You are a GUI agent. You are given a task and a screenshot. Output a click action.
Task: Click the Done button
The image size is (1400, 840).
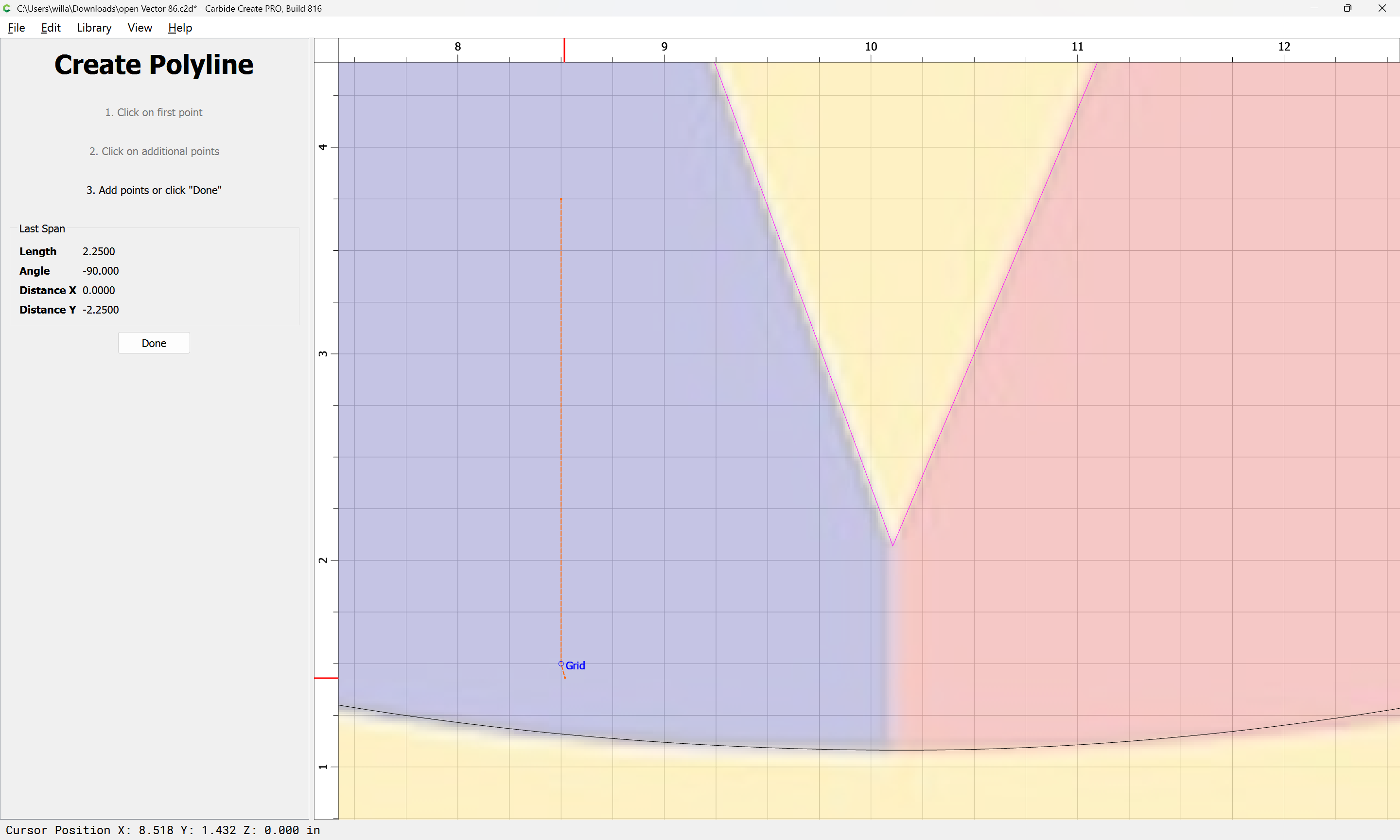[x=154, y=343]
